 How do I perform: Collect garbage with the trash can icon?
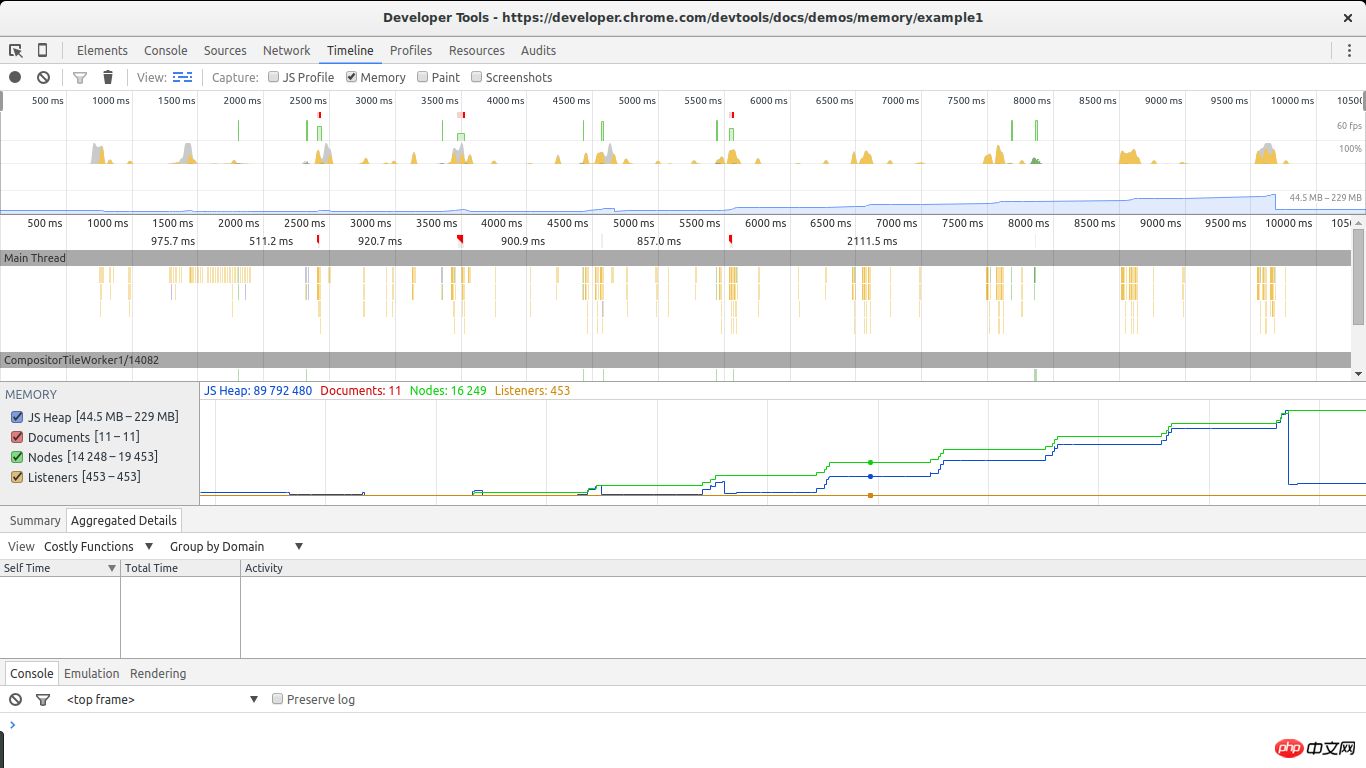tap(108, 77)
